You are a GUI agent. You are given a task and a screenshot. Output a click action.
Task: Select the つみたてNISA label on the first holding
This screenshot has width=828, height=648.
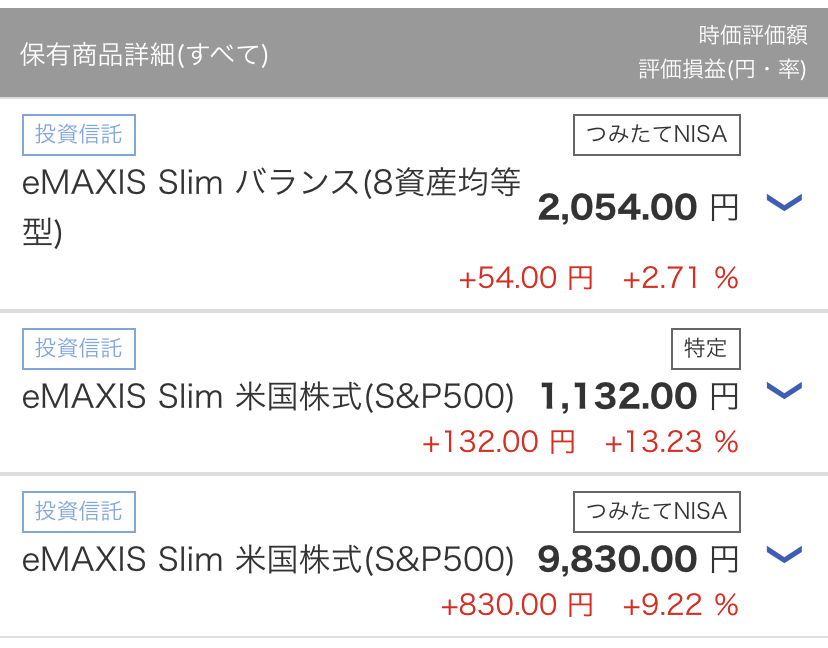coord(655,135)
